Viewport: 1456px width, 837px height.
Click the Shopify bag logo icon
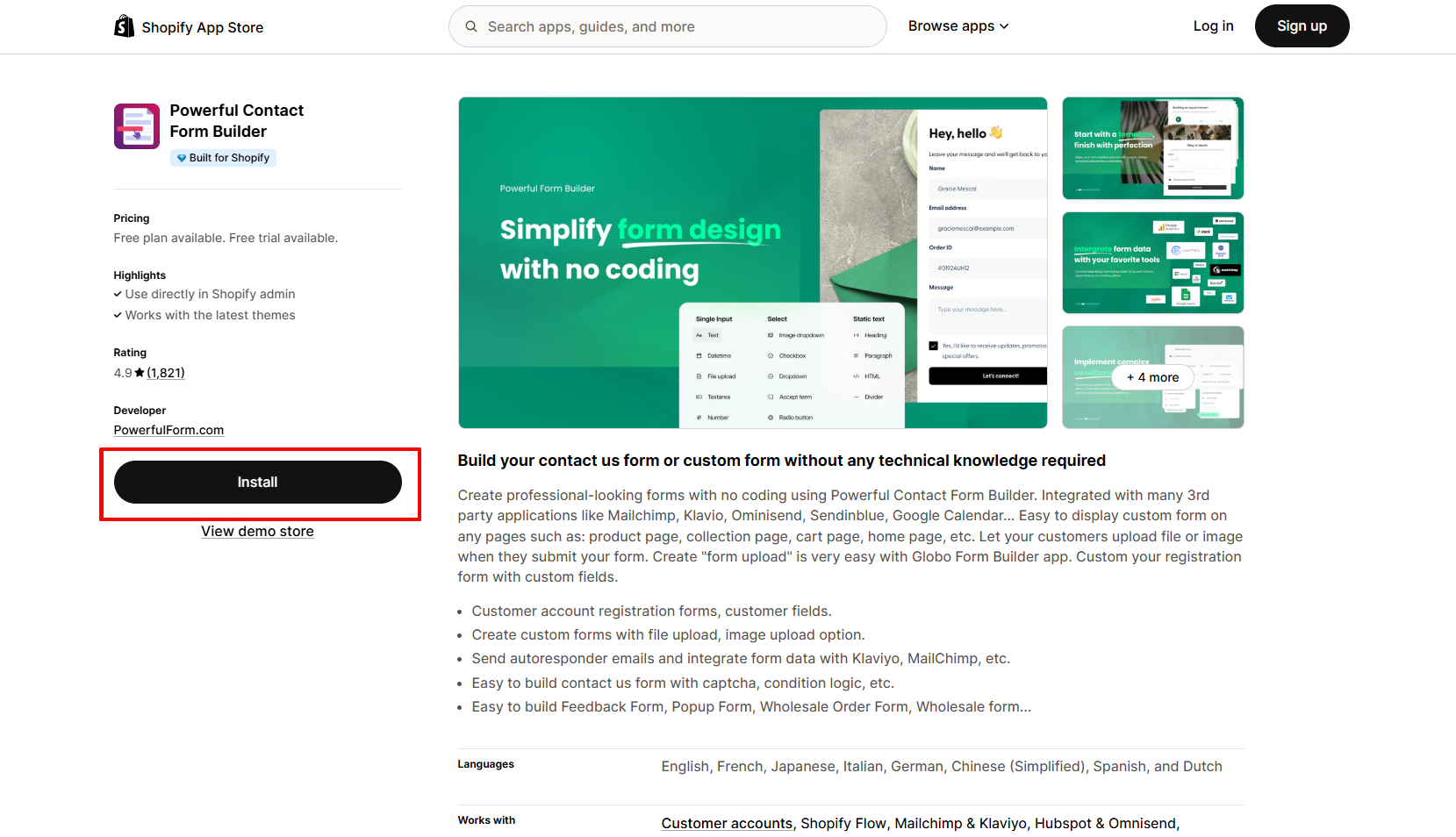coord(124,26)
